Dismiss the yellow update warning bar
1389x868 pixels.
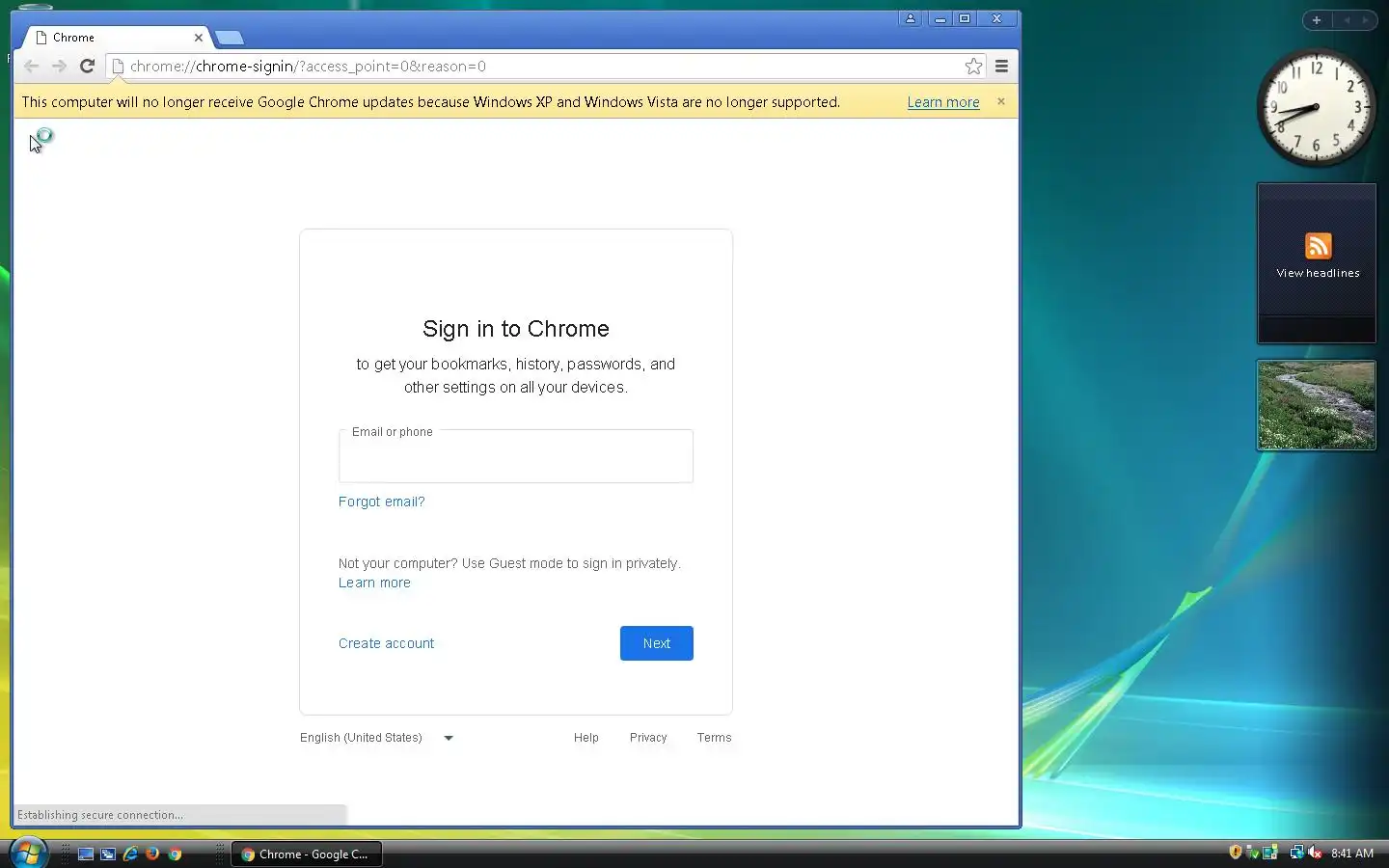(1001, 101)
